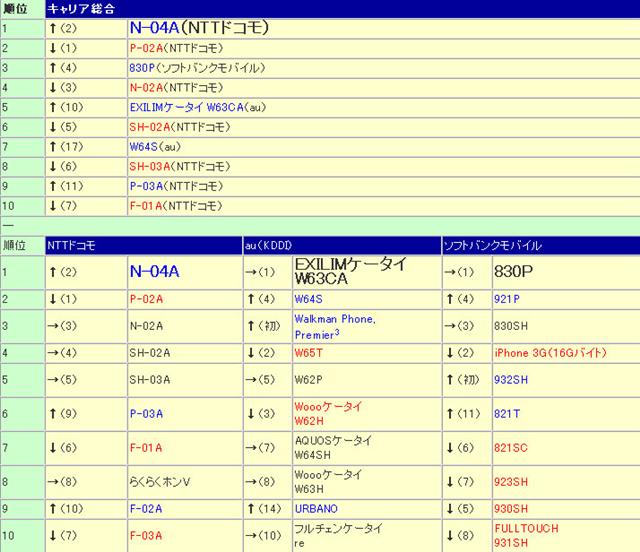The height and width of the screenshot is (552, 640).
Task: Click ↑(17) rank change for W64S(au)
Action: [66, 147]
